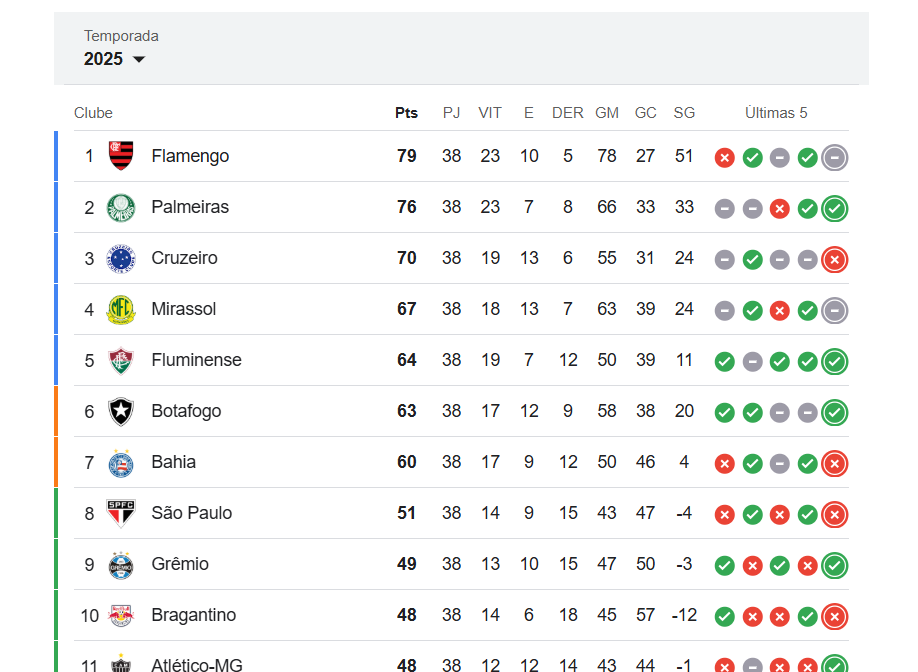The image size is (918, 672).
Task: Click the Clube column header
Action: coord(93,113)
